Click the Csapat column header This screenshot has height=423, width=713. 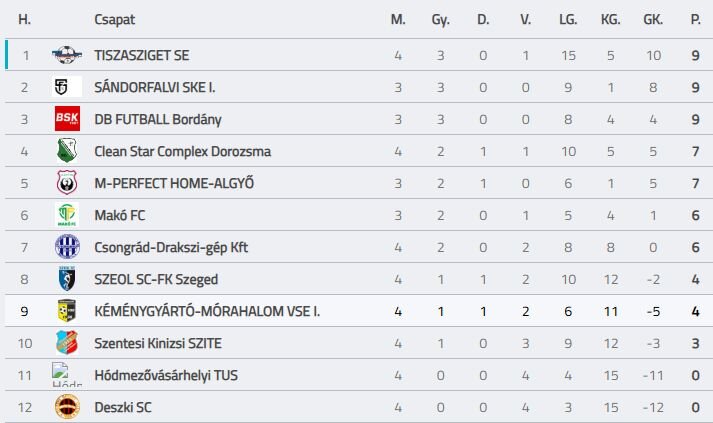coord(115,20)
